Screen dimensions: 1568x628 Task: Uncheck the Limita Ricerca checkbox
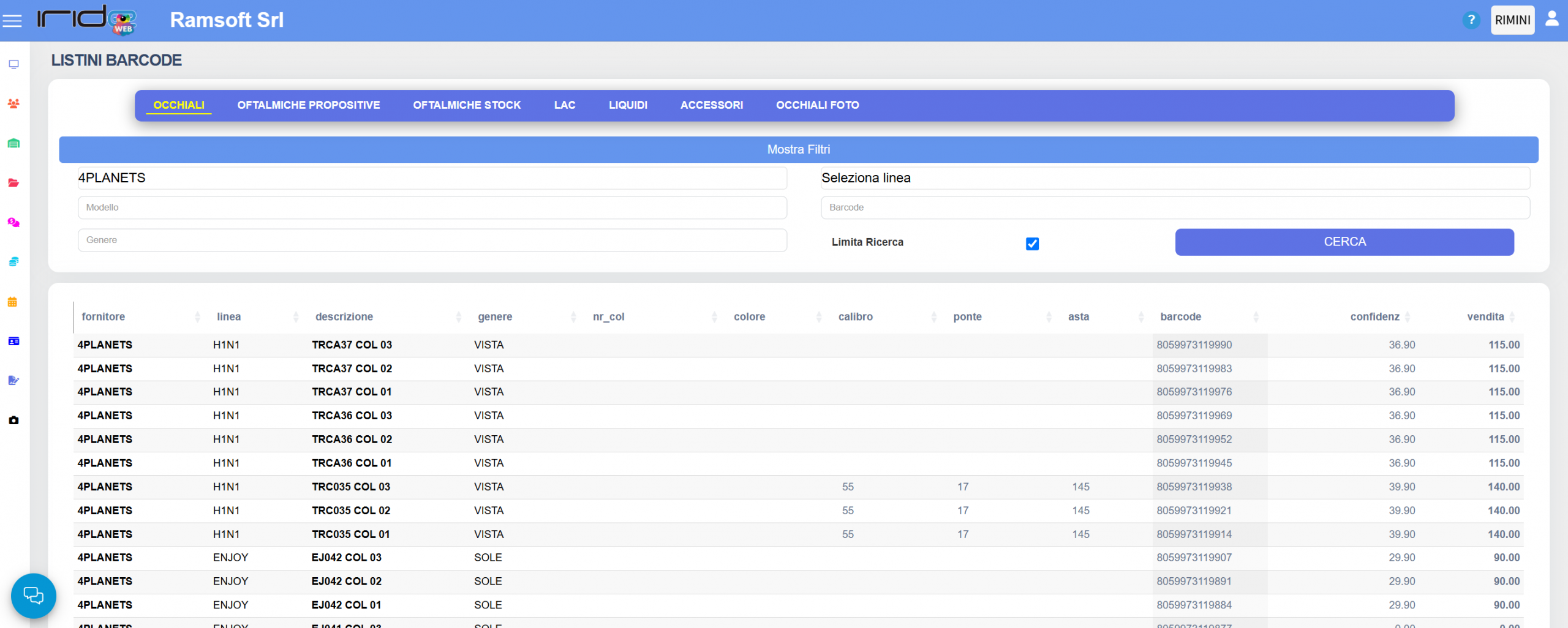pos(1032,244)
